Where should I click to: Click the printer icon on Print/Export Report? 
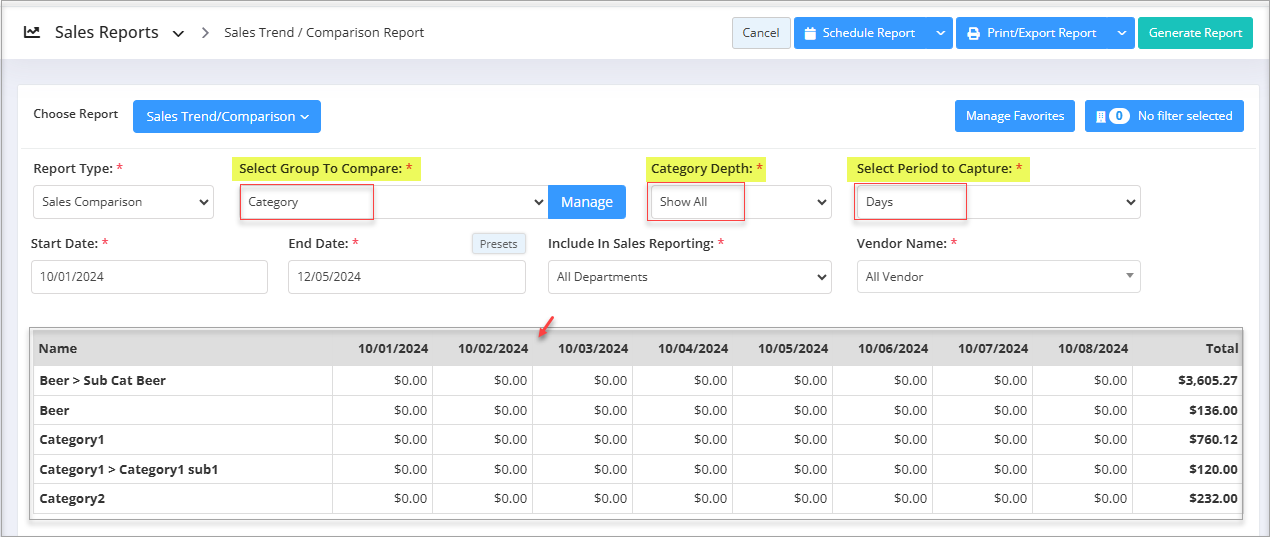pos(973,33)
